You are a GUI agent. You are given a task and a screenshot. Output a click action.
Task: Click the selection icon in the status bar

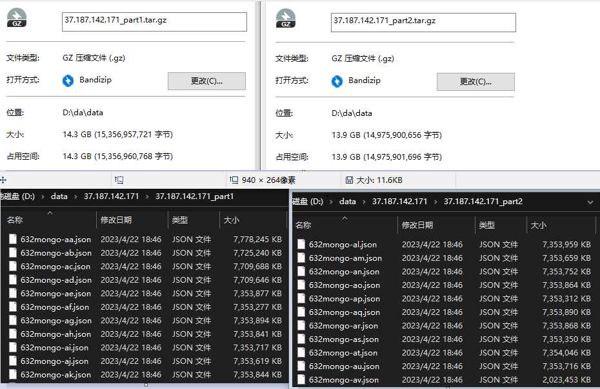(119, 180)
